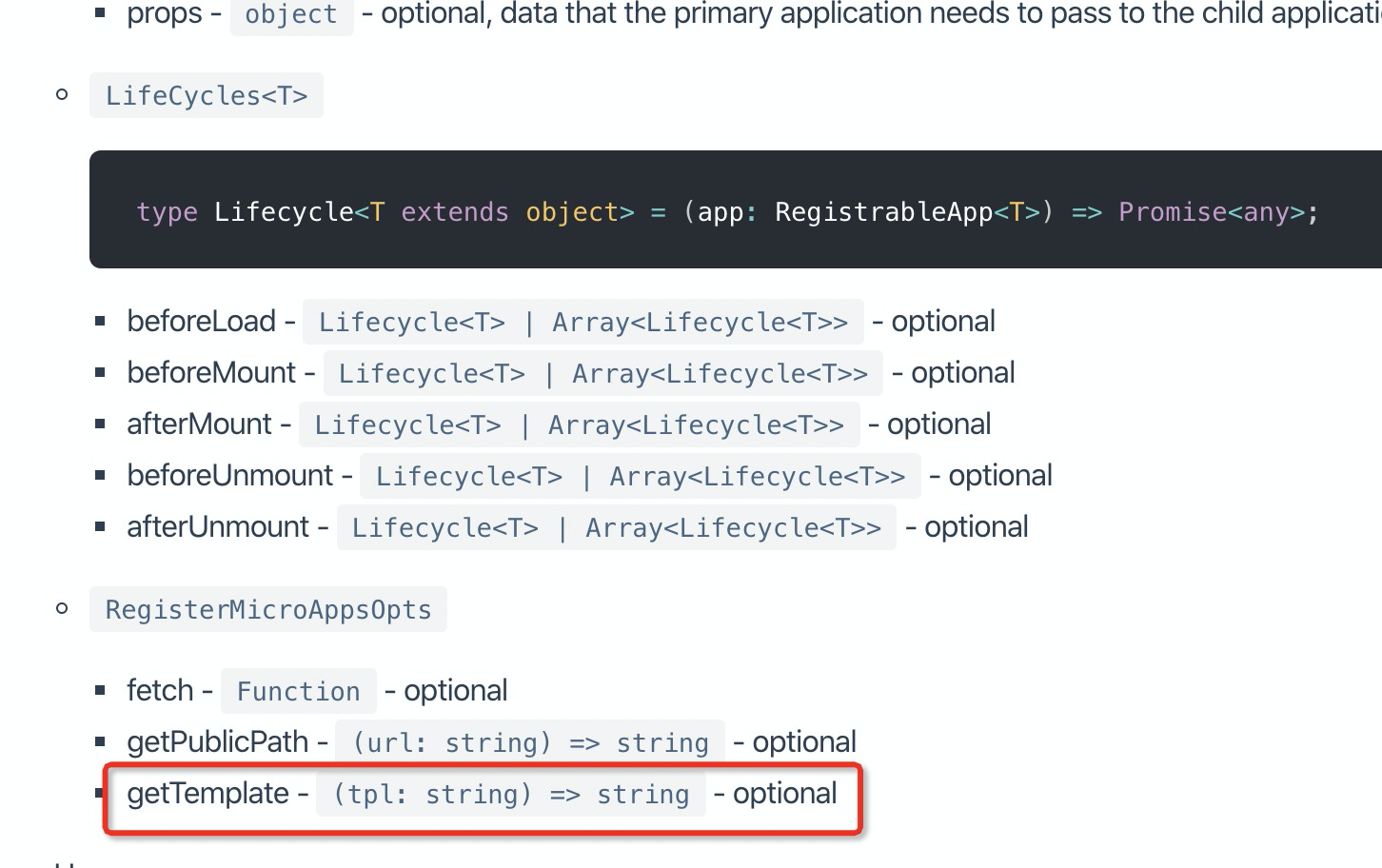Click the getPublicPath signature code span

529,742
